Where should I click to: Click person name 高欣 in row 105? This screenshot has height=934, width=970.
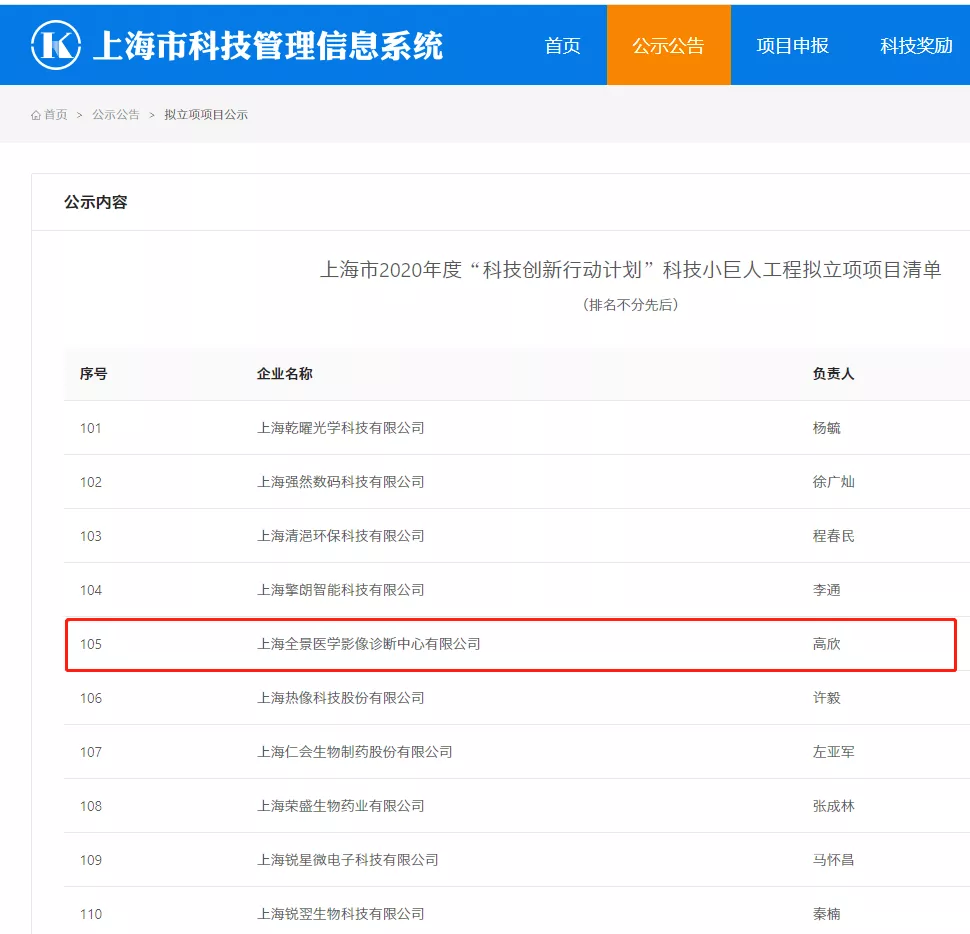827,644
